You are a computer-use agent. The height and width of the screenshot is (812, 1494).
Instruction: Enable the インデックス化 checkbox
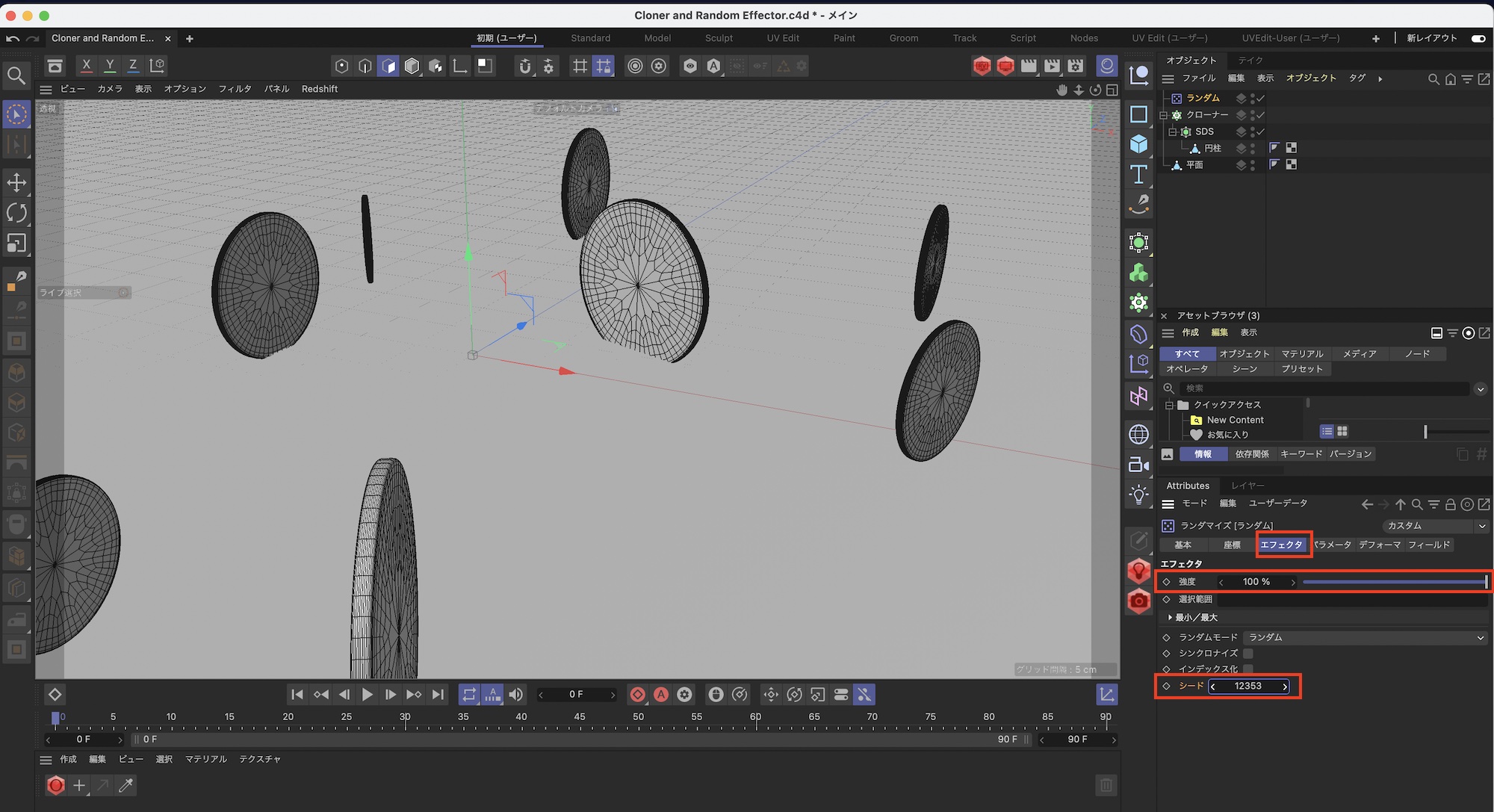click(x=1248, y=669)
